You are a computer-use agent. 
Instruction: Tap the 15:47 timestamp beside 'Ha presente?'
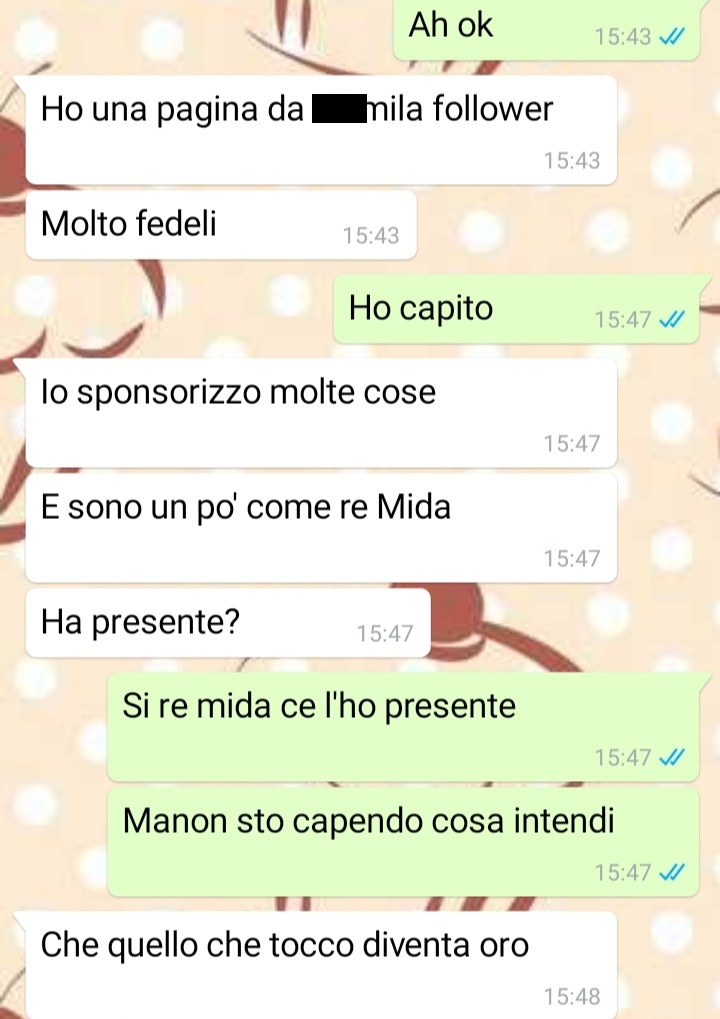385,634
